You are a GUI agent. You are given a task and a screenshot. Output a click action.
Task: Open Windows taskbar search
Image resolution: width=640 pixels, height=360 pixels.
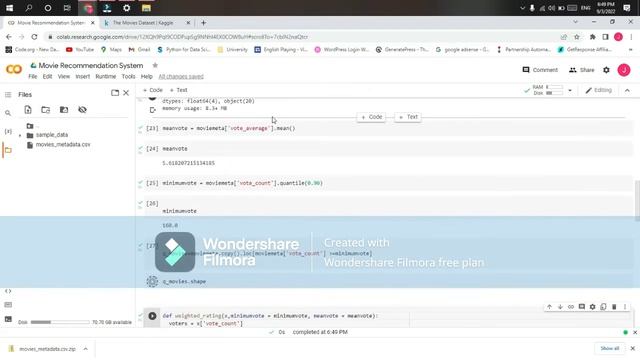coord(29,8)
